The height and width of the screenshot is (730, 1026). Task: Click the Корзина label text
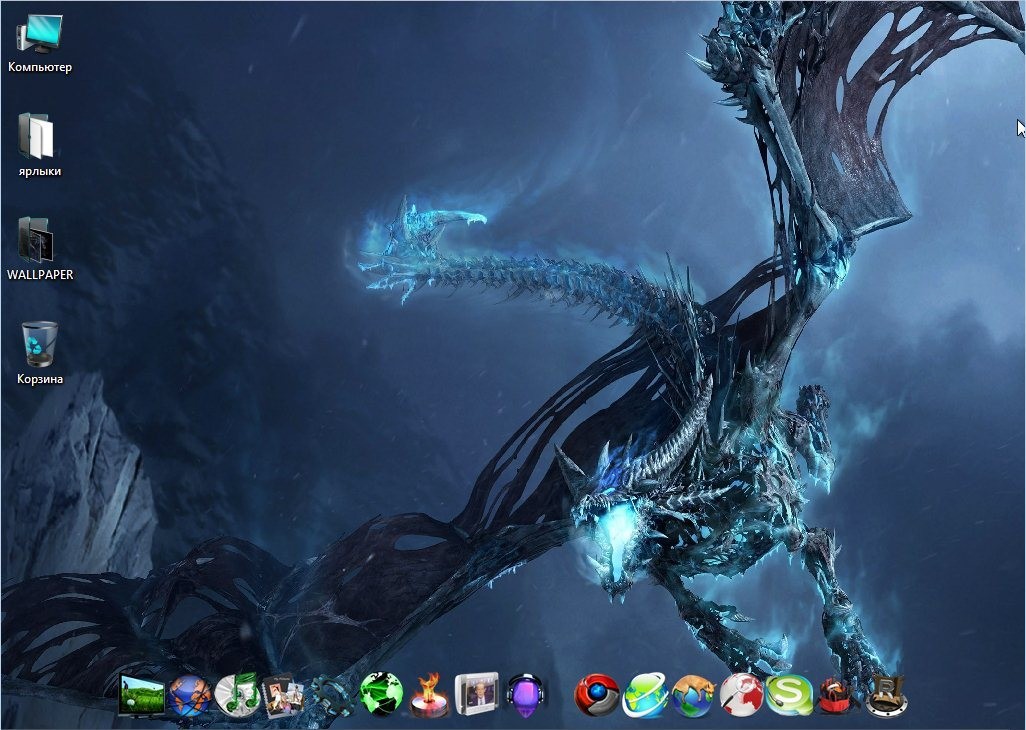[x=40, y=379]
